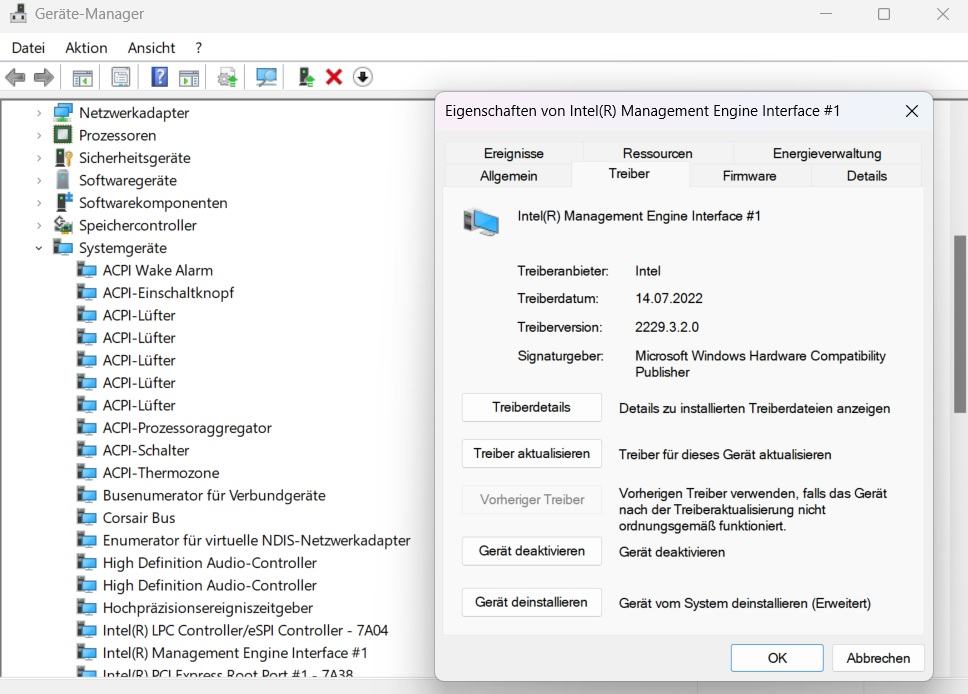Expand the Sicherheitsgeräte node

coord(39,158)
